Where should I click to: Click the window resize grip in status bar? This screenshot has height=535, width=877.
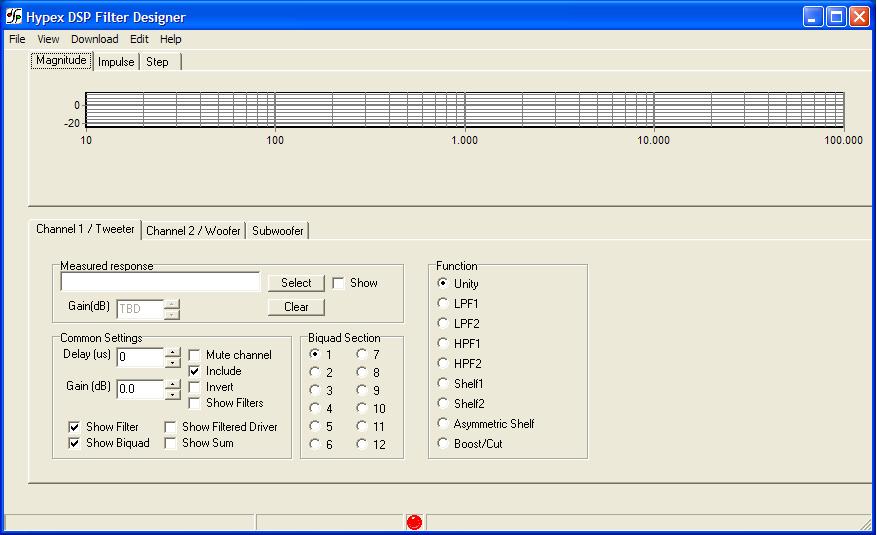pos(865,523)
